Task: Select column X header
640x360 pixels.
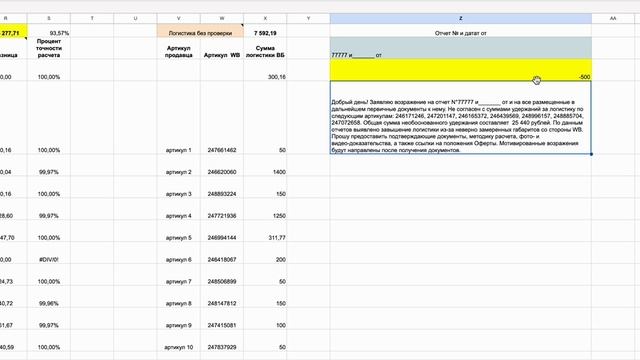Action: pyautogui.click(x=265, y=18)
